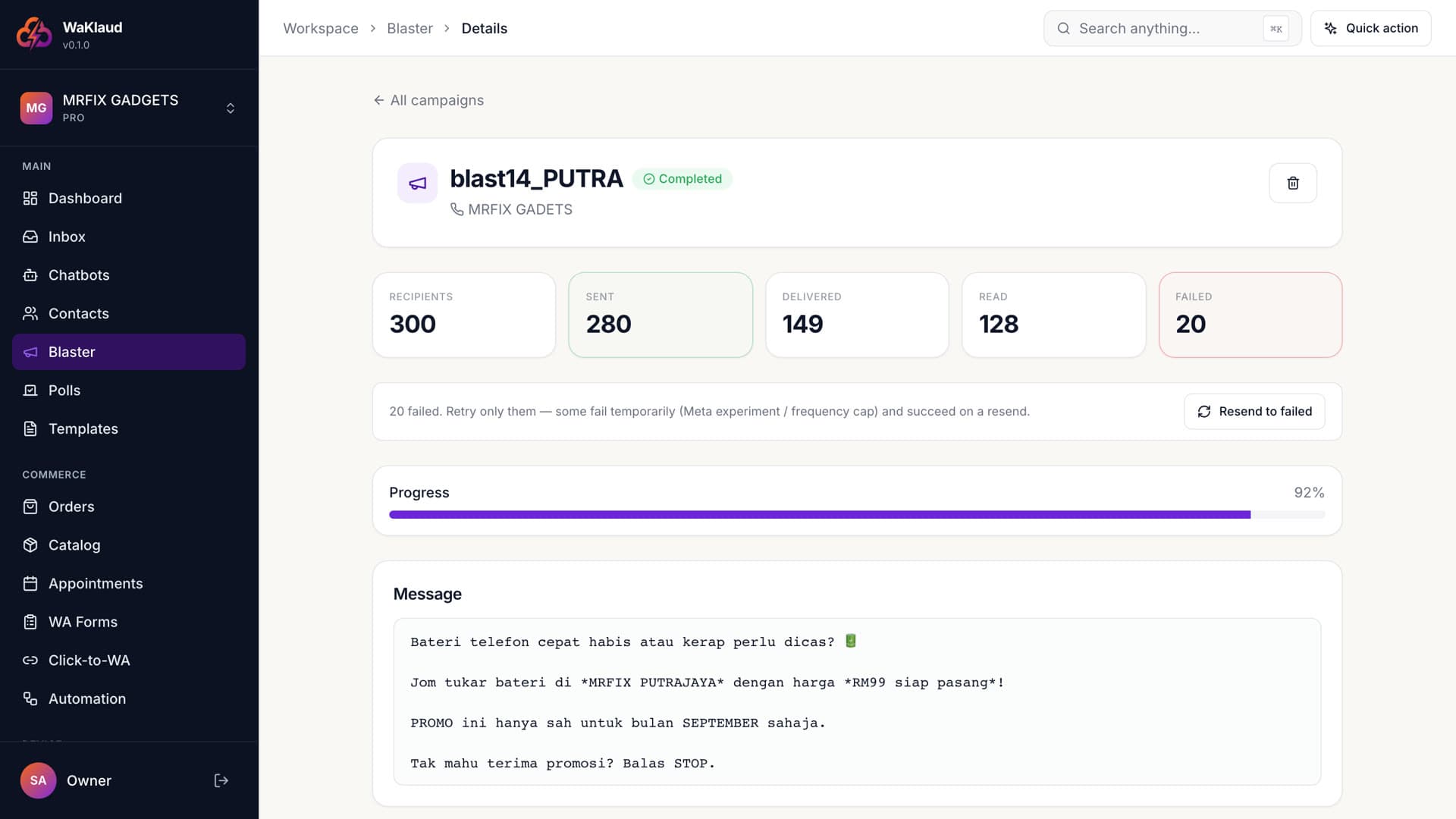The height and width of the screenshot is (819, 1456).
Task: Click the ⌘K shortcut badge
Action: click(1276, 29)
